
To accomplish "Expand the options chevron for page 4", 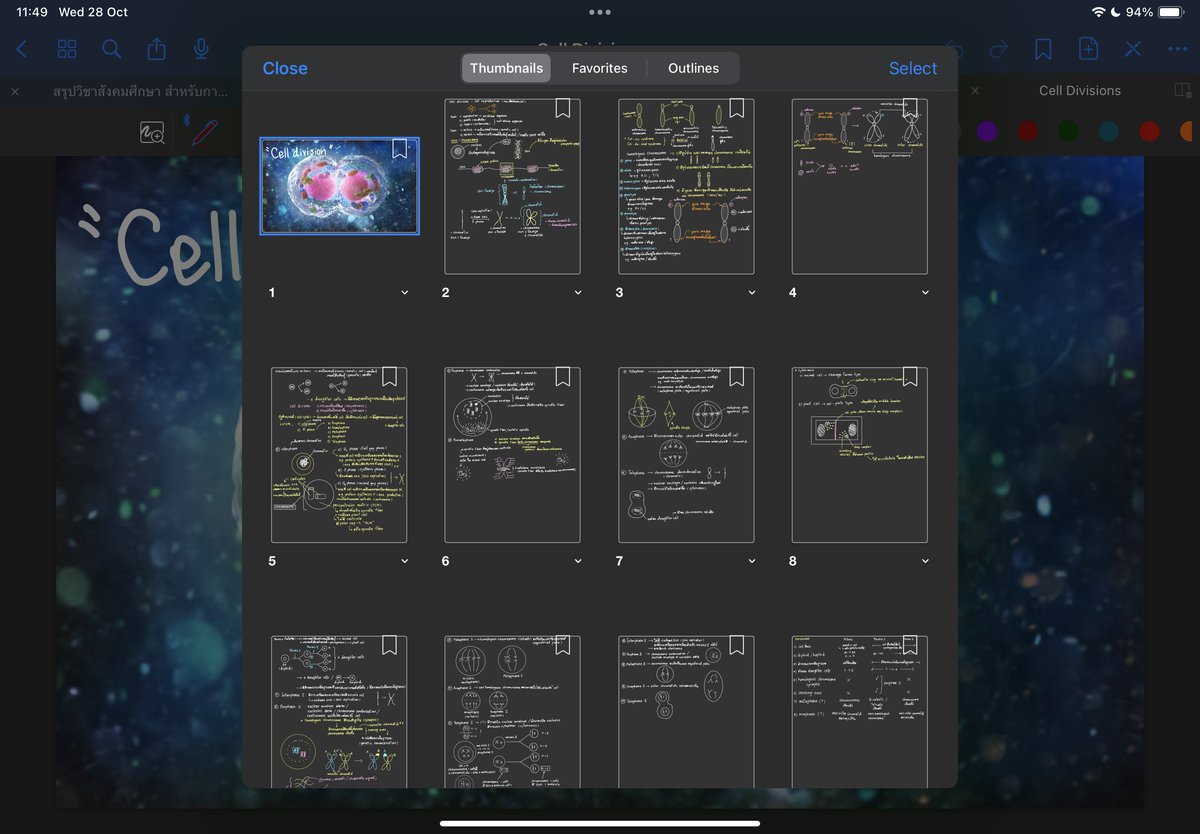I will coord(925,293).
